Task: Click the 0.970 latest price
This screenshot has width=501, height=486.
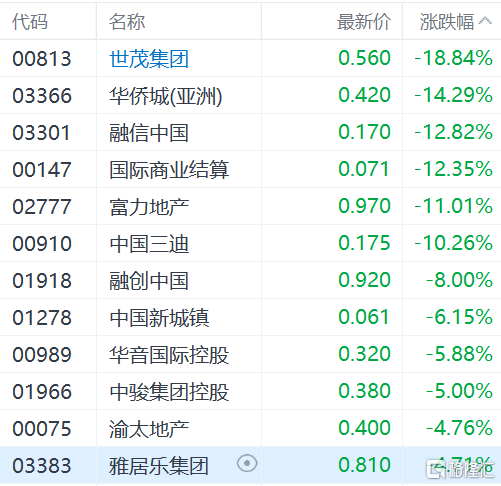Action: [x=364, y=206]
